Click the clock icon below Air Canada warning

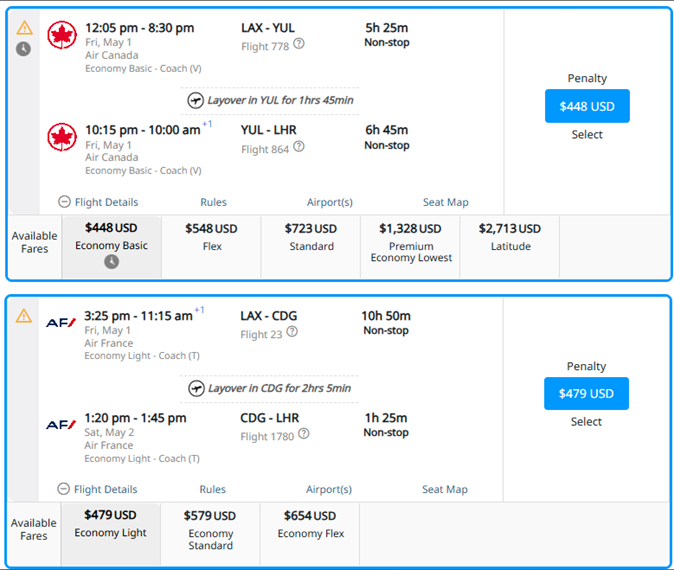pos(23,48)
